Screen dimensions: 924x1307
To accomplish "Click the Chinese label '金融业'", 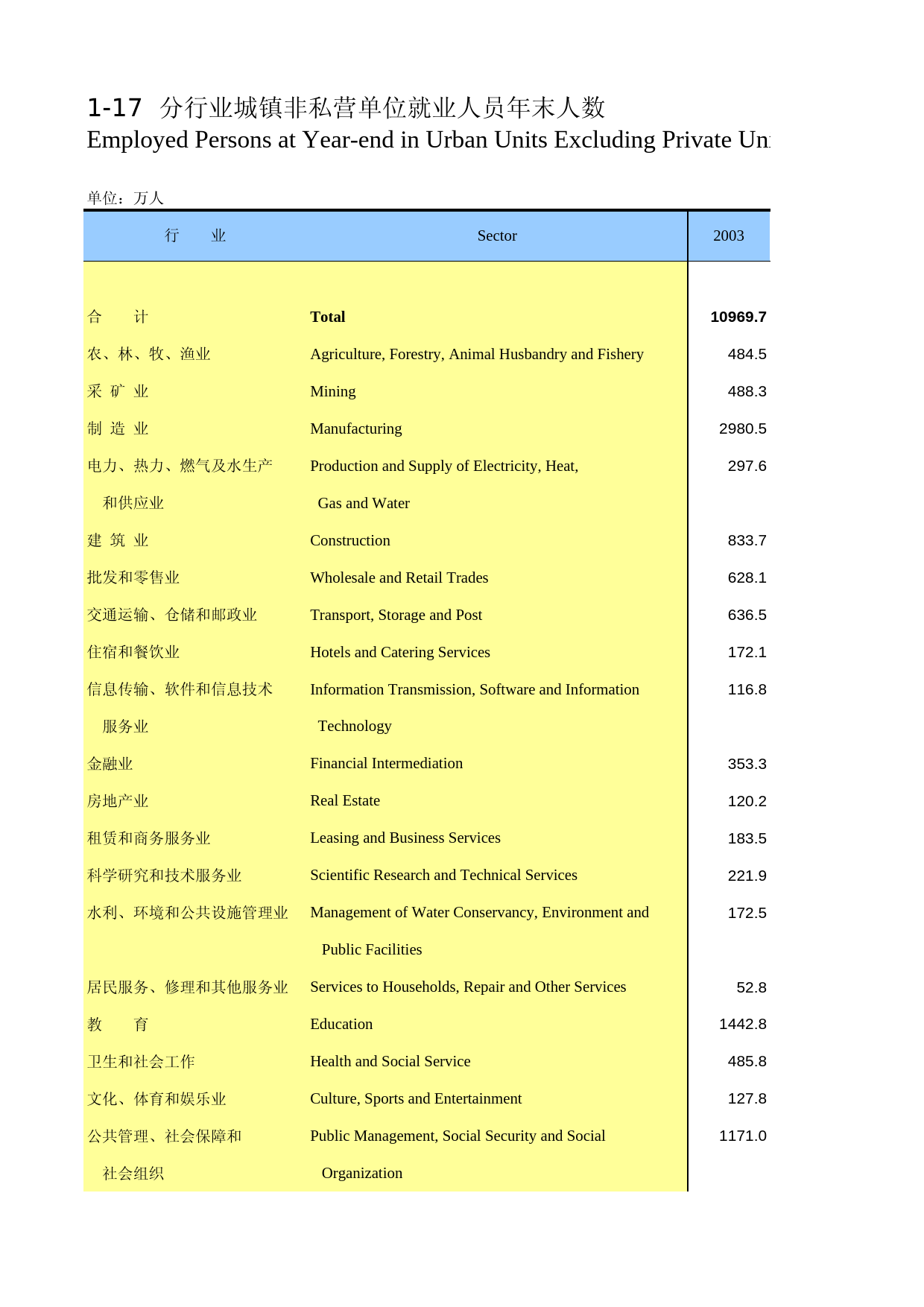I will coord(110,764).
